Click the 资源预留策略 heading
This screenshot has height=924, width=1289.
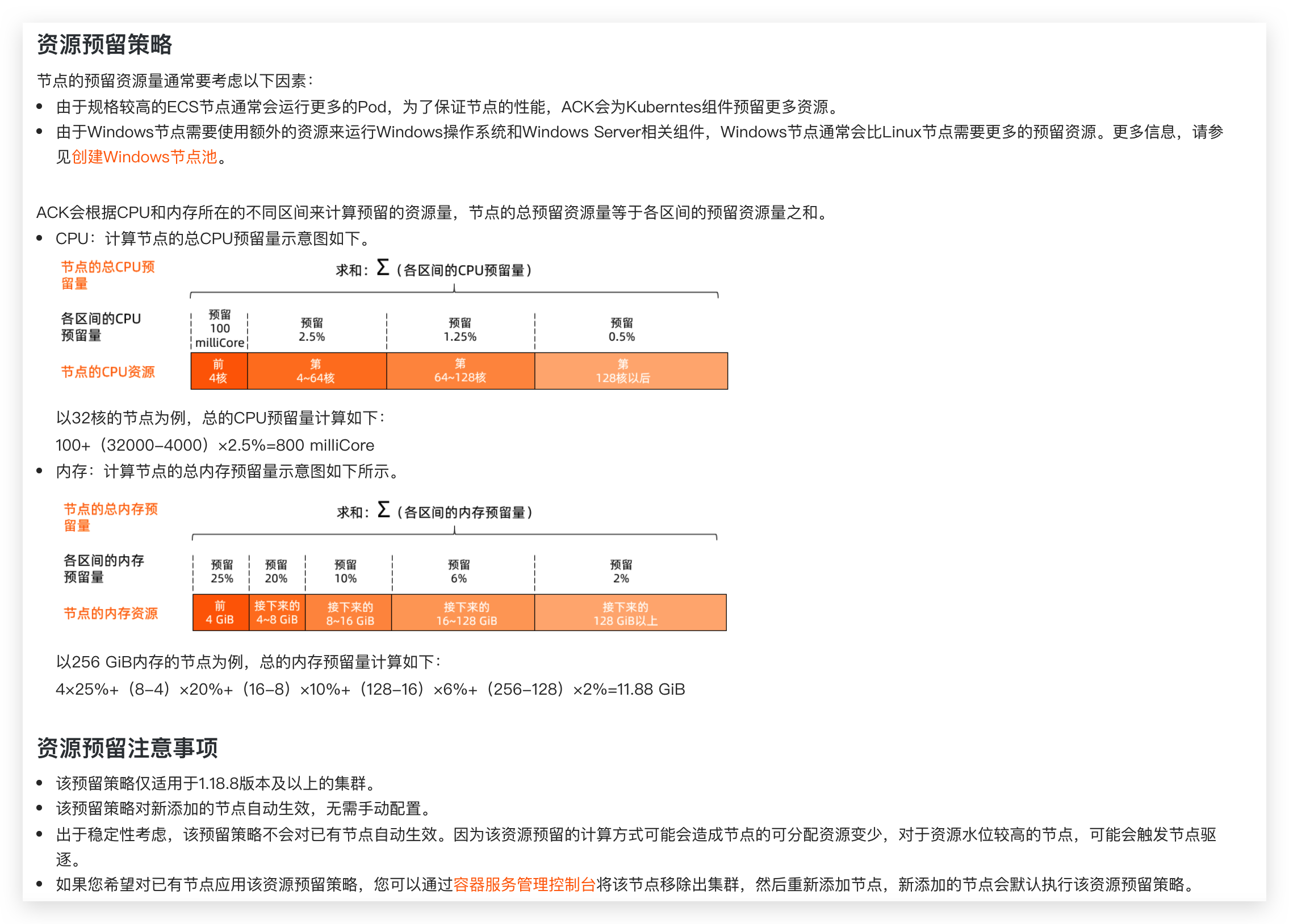coord(104,44)
